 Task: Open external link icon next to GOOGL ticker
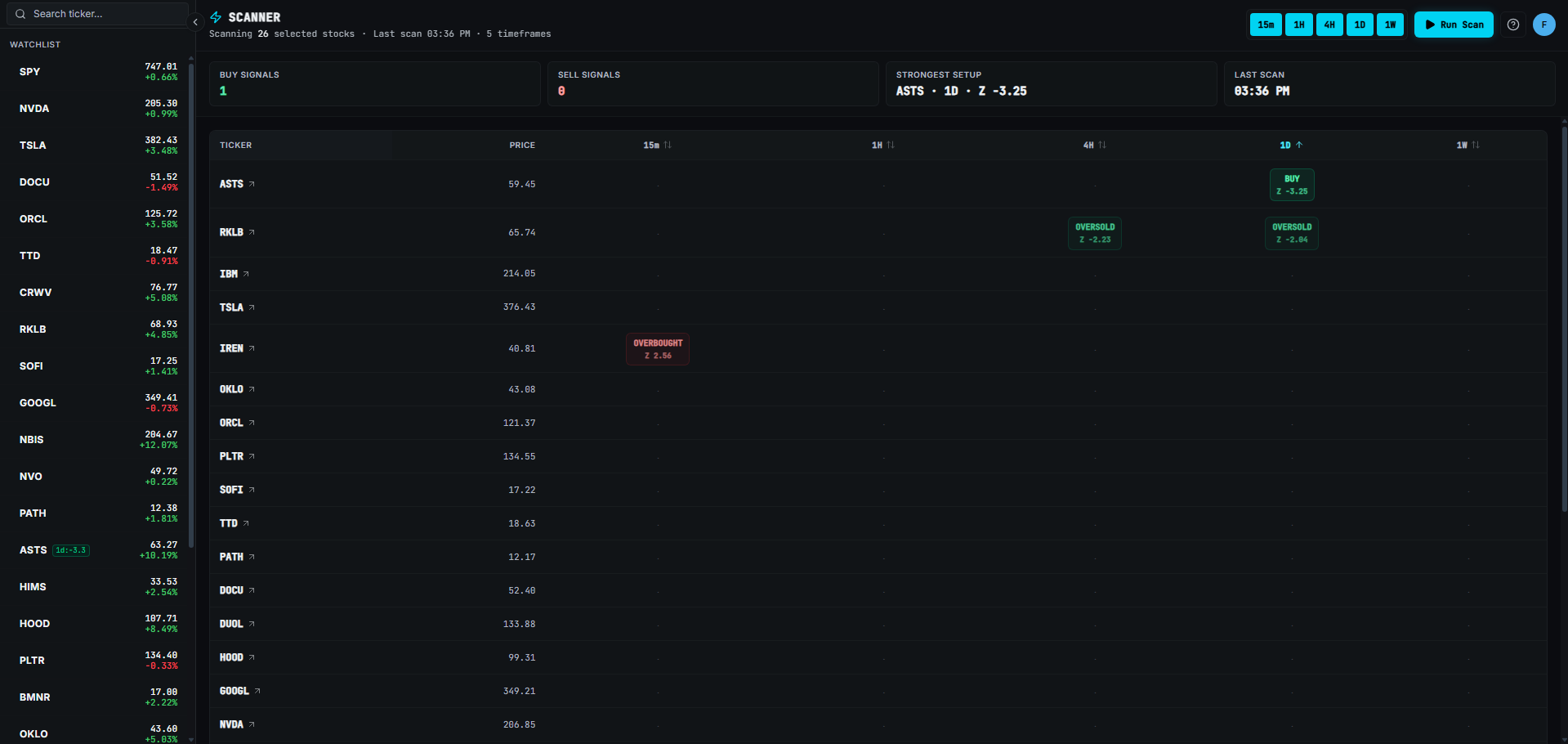pyautogui.click(x=257, y=691)
